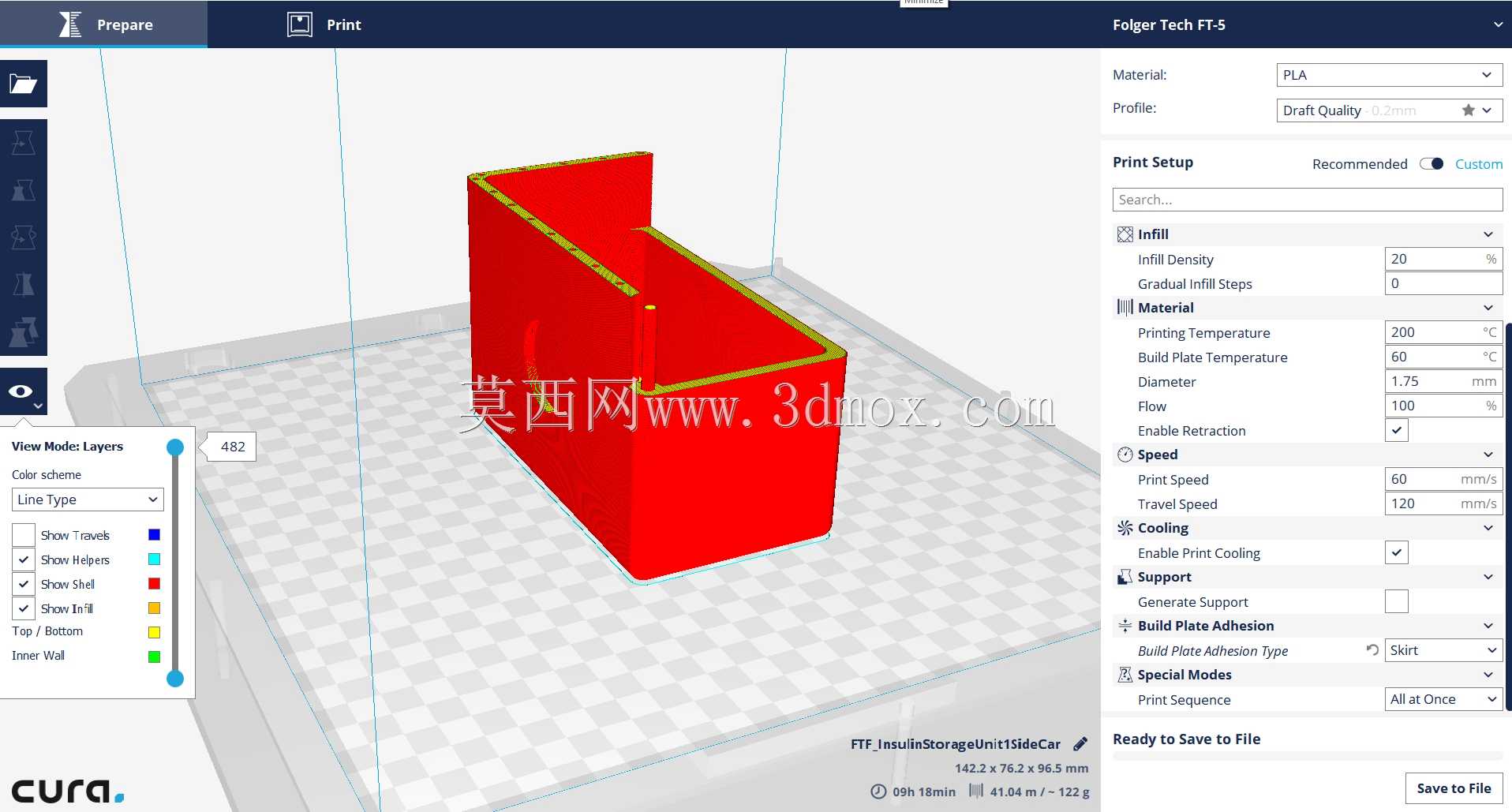This screenshot has width=1512, height=812.
Task: Switch to the Print tab
Action: 324,24
